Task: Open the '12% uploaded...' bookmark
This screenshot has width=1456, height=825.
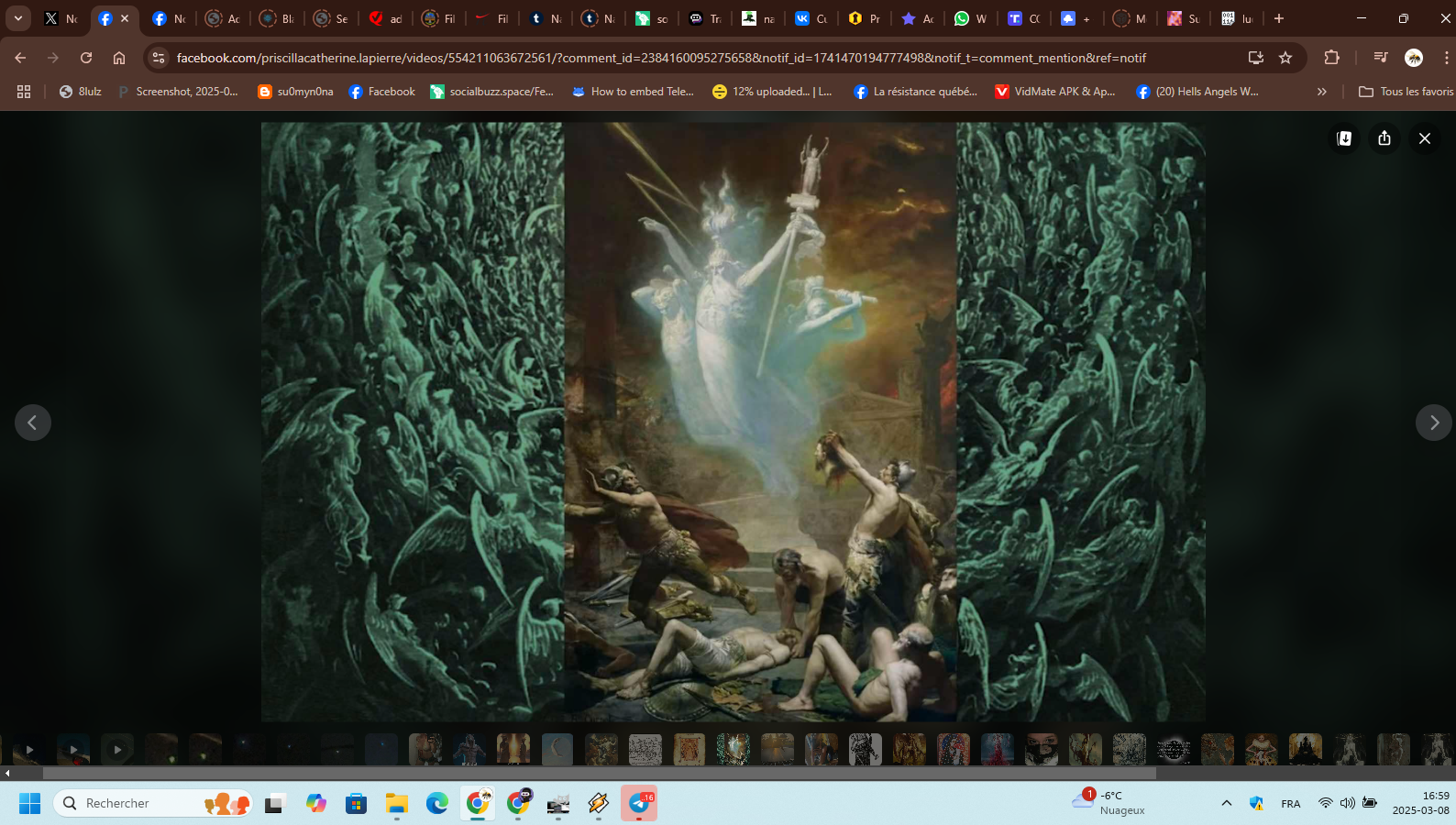Action: tap(773, 92)
